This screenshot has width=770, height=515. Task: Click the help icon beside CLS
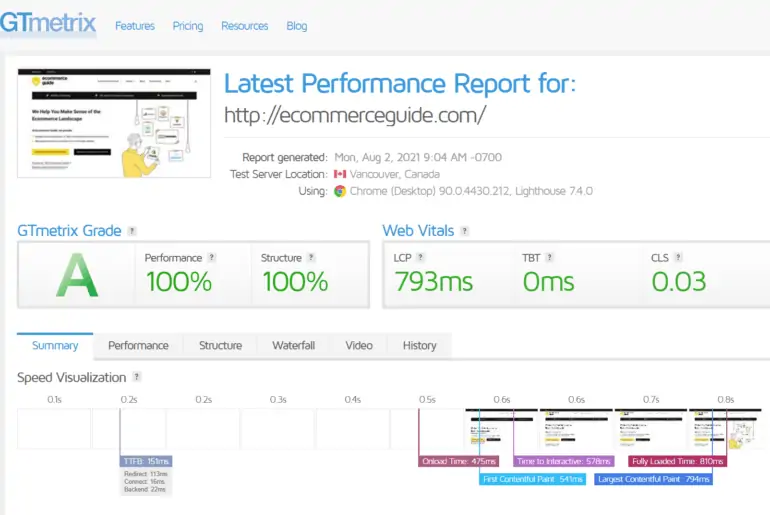(x=678, y=257)
